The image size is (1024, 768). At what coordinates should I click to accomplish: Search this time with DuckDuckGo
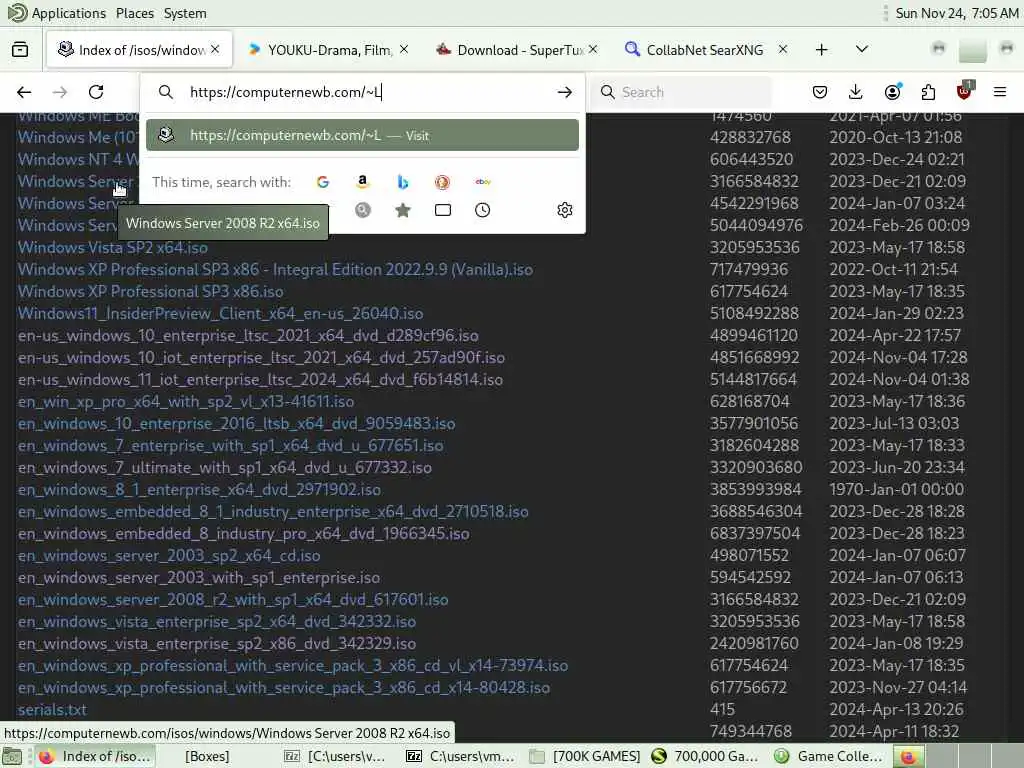442,182
